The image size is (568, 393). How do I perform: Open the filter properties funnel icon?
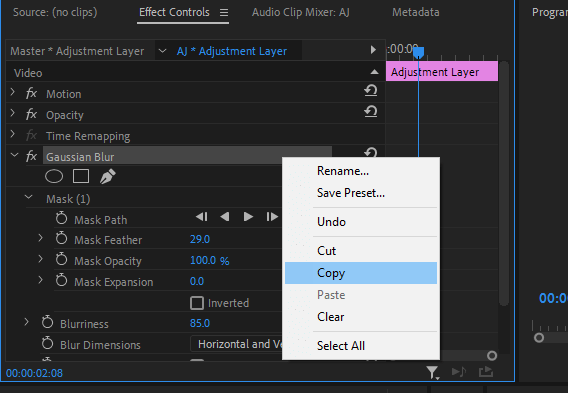tap(432, 372)
